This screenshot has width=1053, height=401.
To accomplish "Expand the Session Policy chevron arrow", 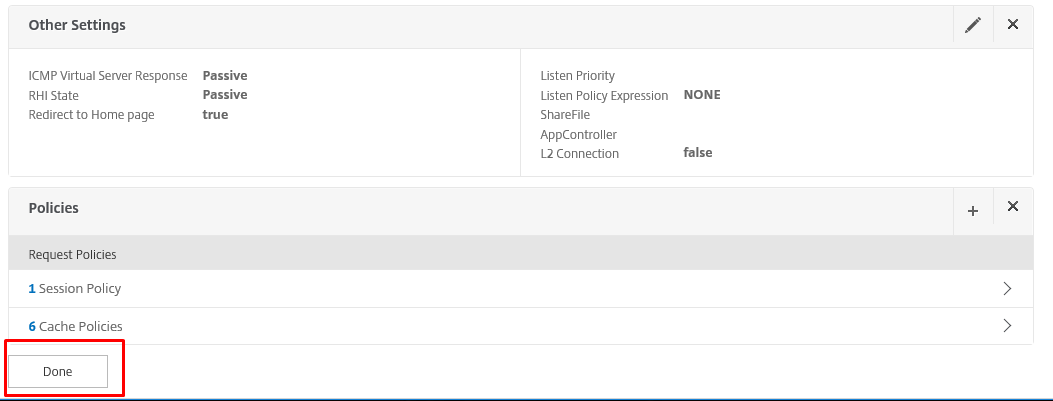I will click(x=1007, y=289).
